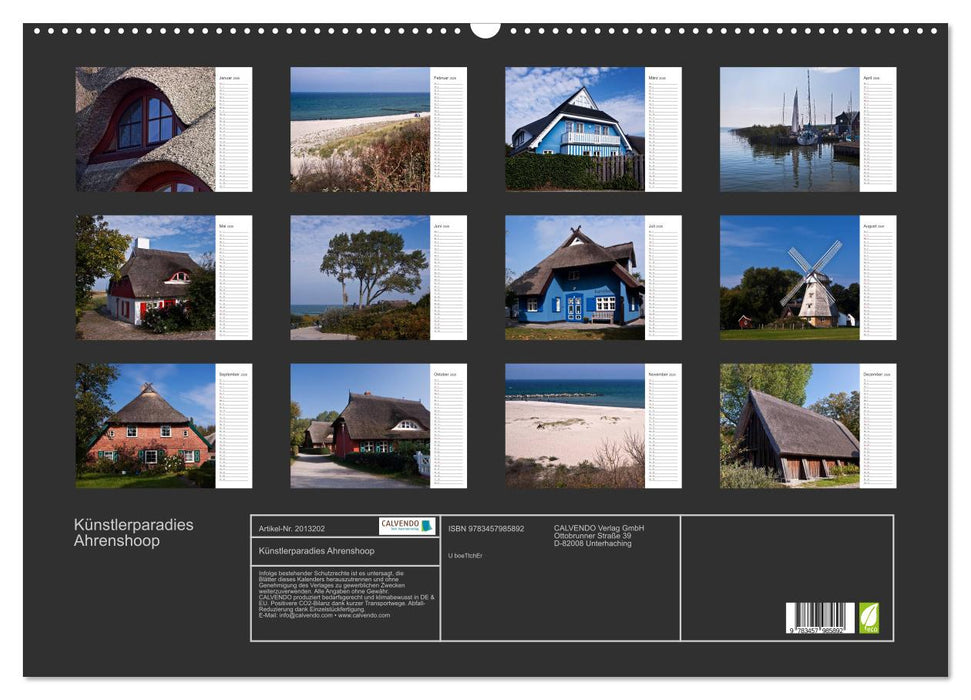This screenshot has width=971, height=700.
Task: Click the Artikel-Nr. 2013202 label
Action: pos(291,527)
